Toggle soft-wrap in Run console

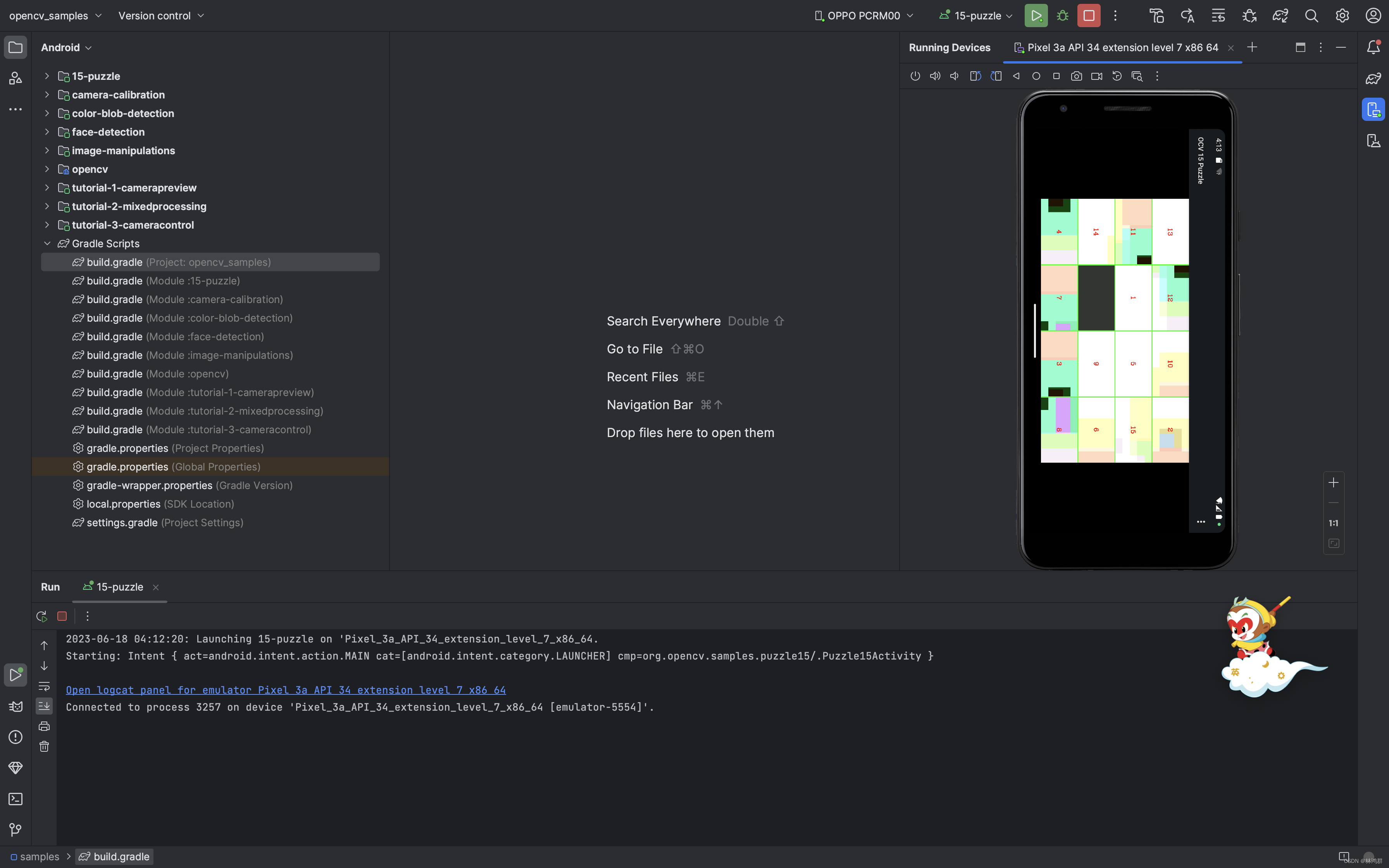click(44, 686)
